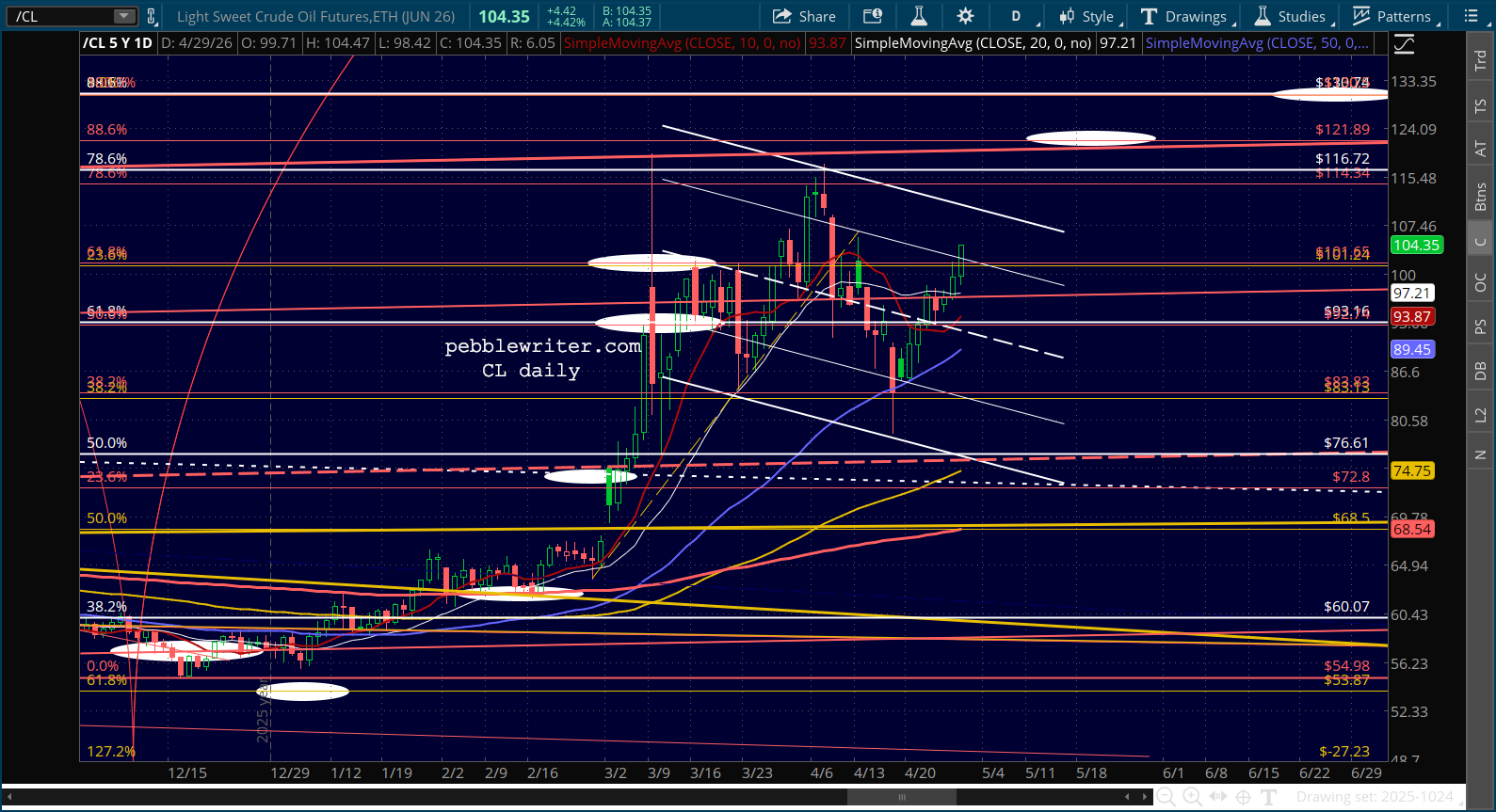Click the SimpleMovingAvg (CLOSE, 20) study label
This screenshot has height=812, width=1496.
pyautogui.click(x=973, y=43)
